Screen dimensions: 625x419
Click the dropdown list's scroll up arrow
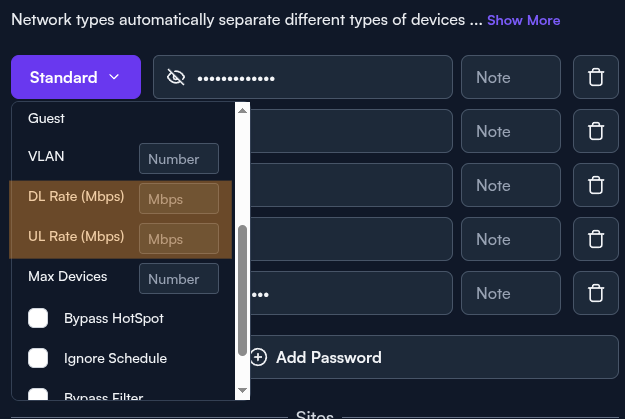[242, 110]
